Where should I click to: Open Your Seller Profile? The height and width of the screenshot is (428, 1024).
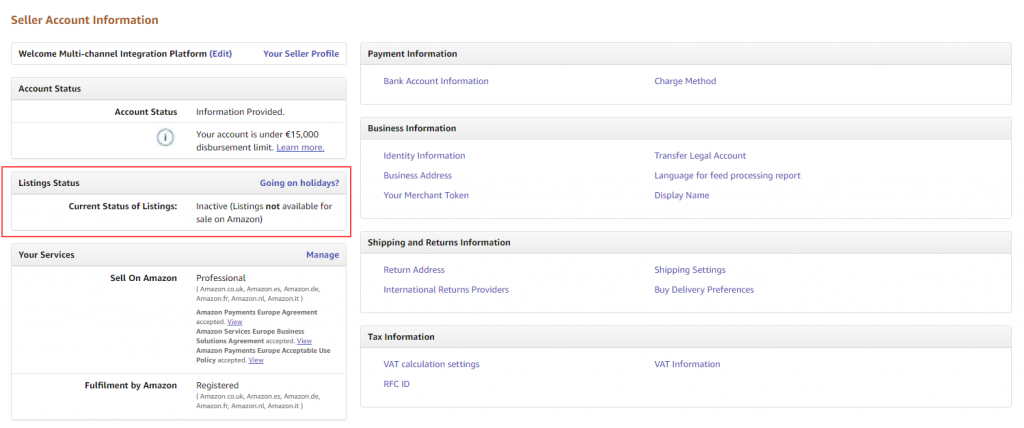300,53
